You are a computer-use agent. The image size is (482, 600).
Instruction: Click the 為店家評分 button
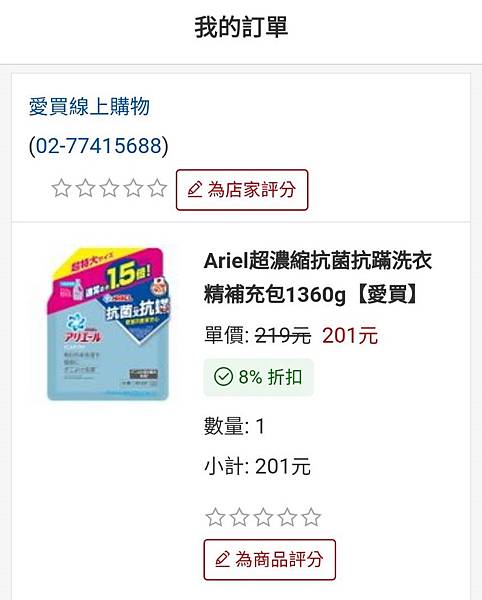tap(242, 190)
